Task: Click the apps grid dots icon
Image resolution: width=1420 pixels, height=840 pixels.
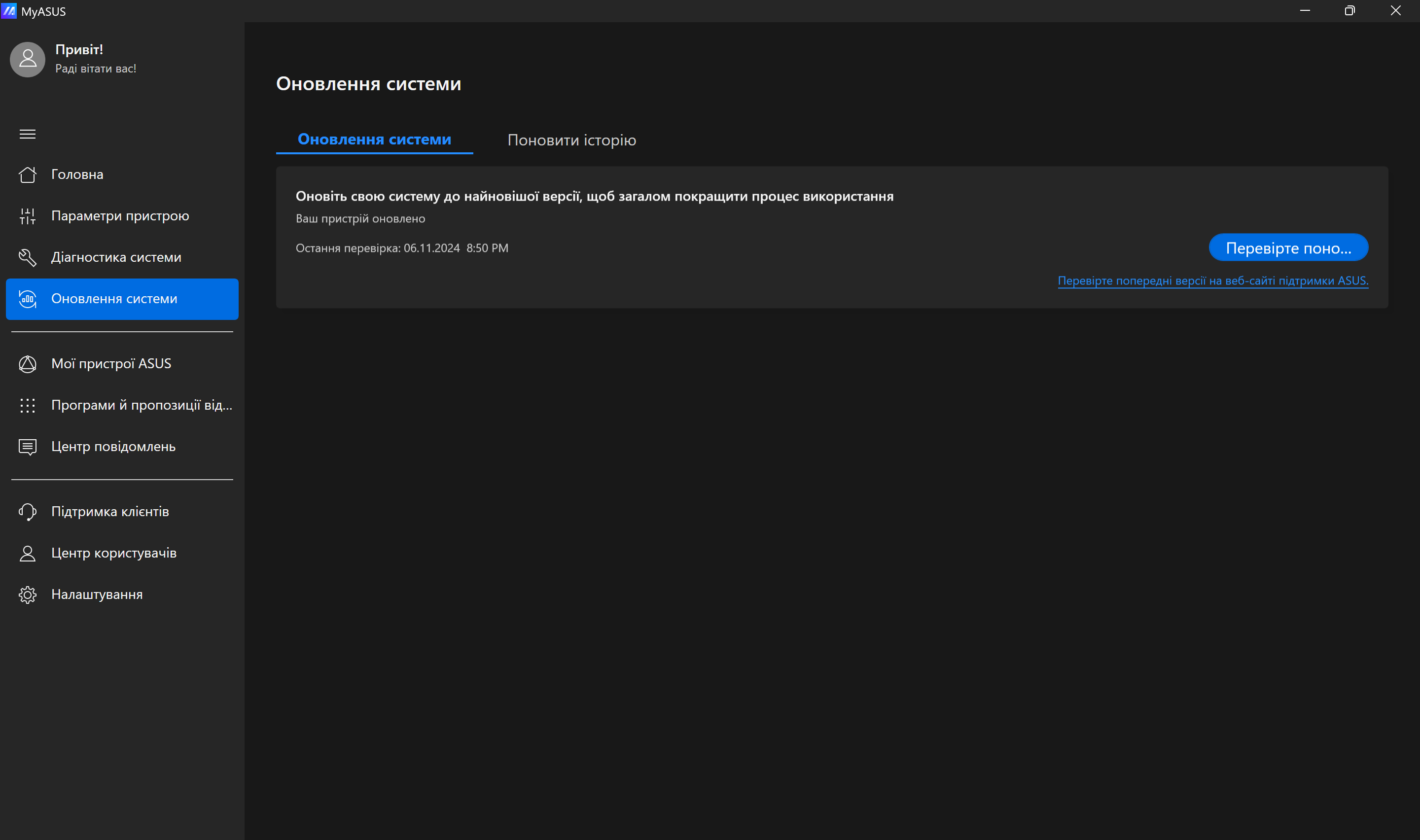Action: (x=27, y=405)
